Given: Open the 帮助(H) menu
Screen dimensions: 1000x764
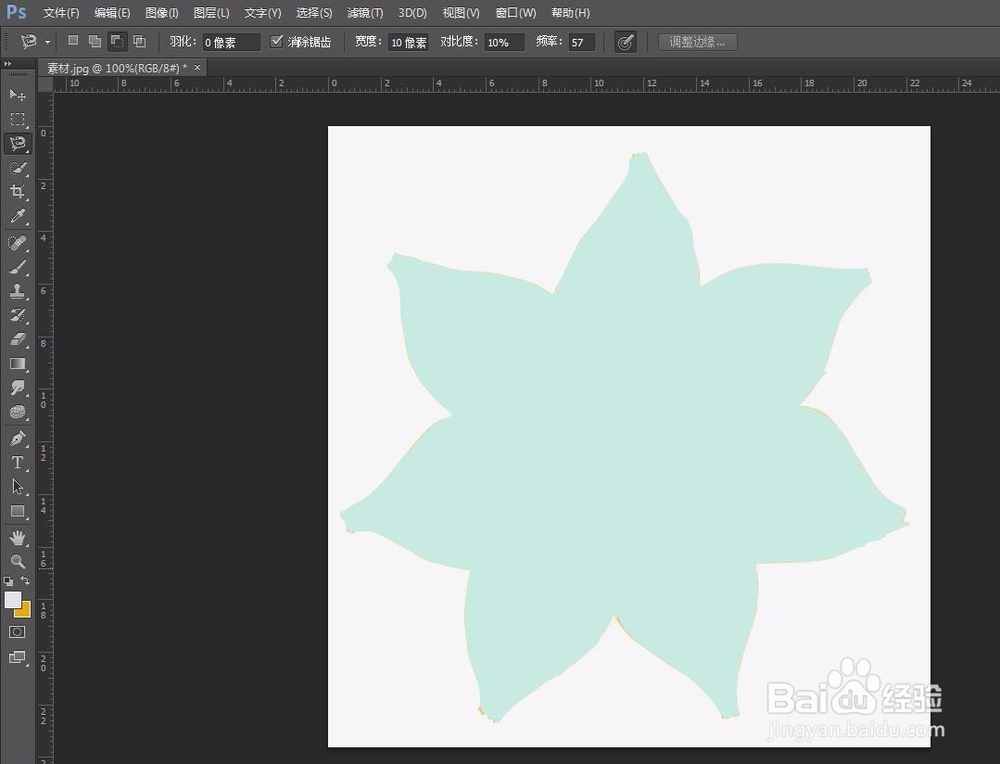Looking at the screenshot, I should pyautogui.click(x=570, y=13).
